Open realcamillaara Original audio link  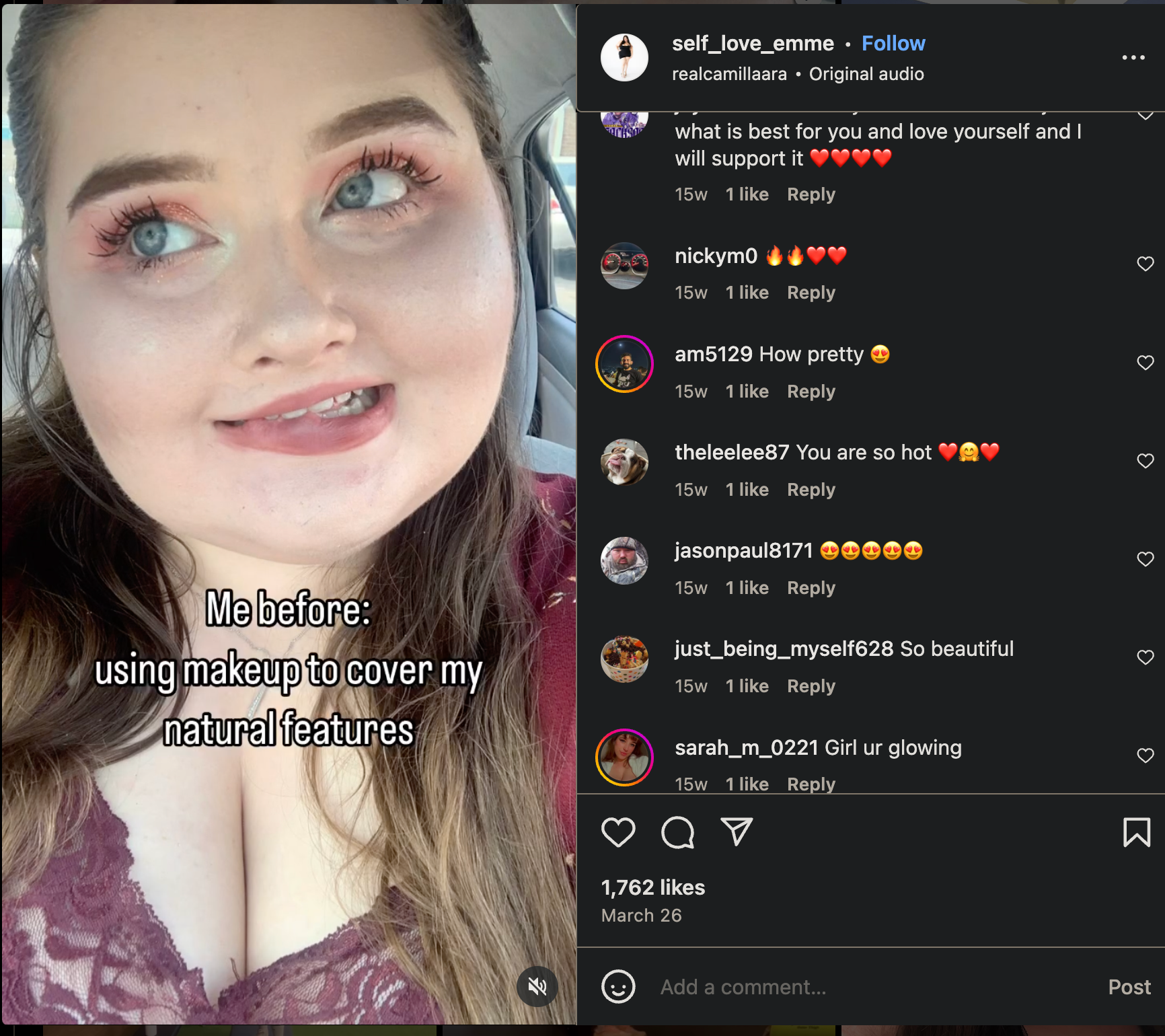pos(798,74)
